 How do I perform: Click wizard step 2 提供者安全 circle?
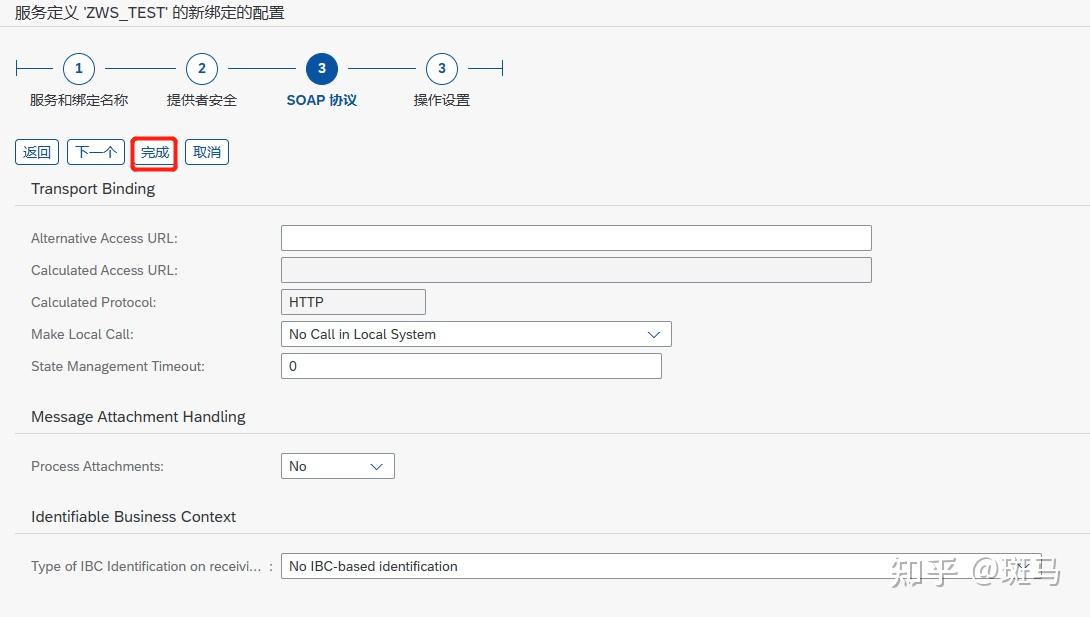(201, 68)
